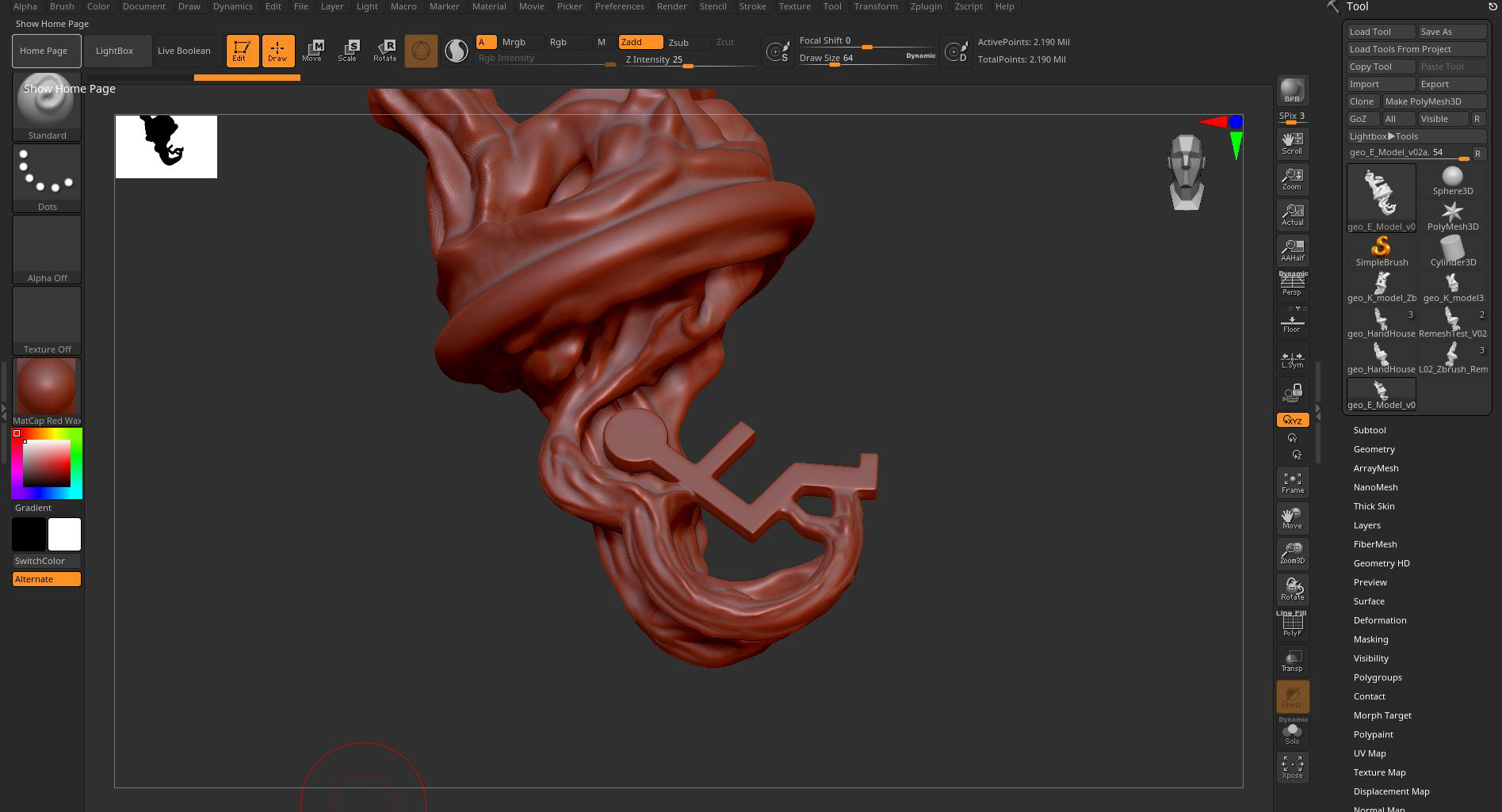
Task: Click the Xpose icon
Action: (1292, 768)
